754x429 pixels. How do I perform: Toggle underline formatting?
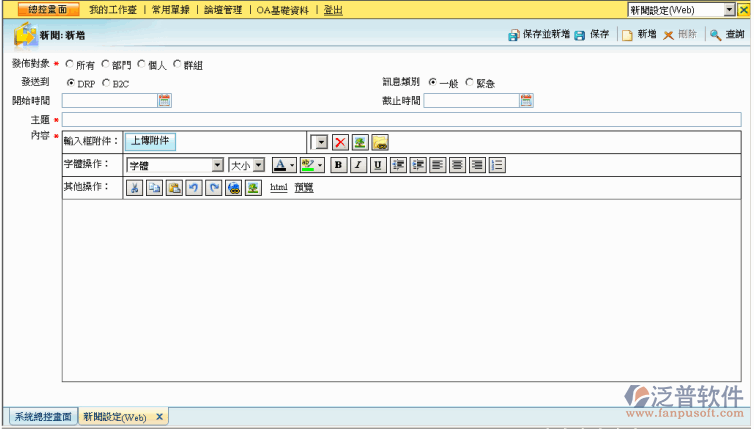coord(378,165)
